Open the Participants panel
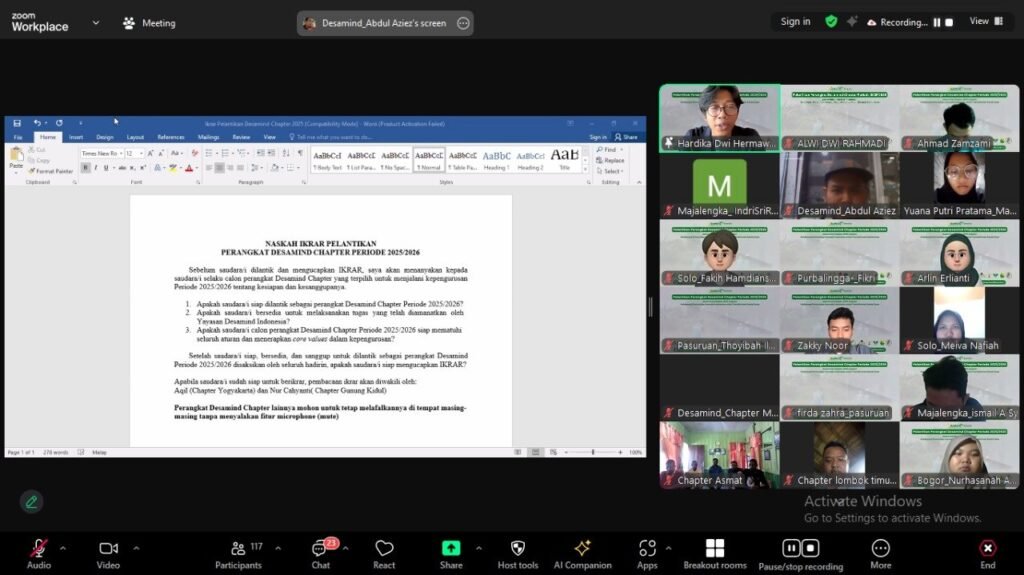 pyautogui.click(x=239, y=549)
